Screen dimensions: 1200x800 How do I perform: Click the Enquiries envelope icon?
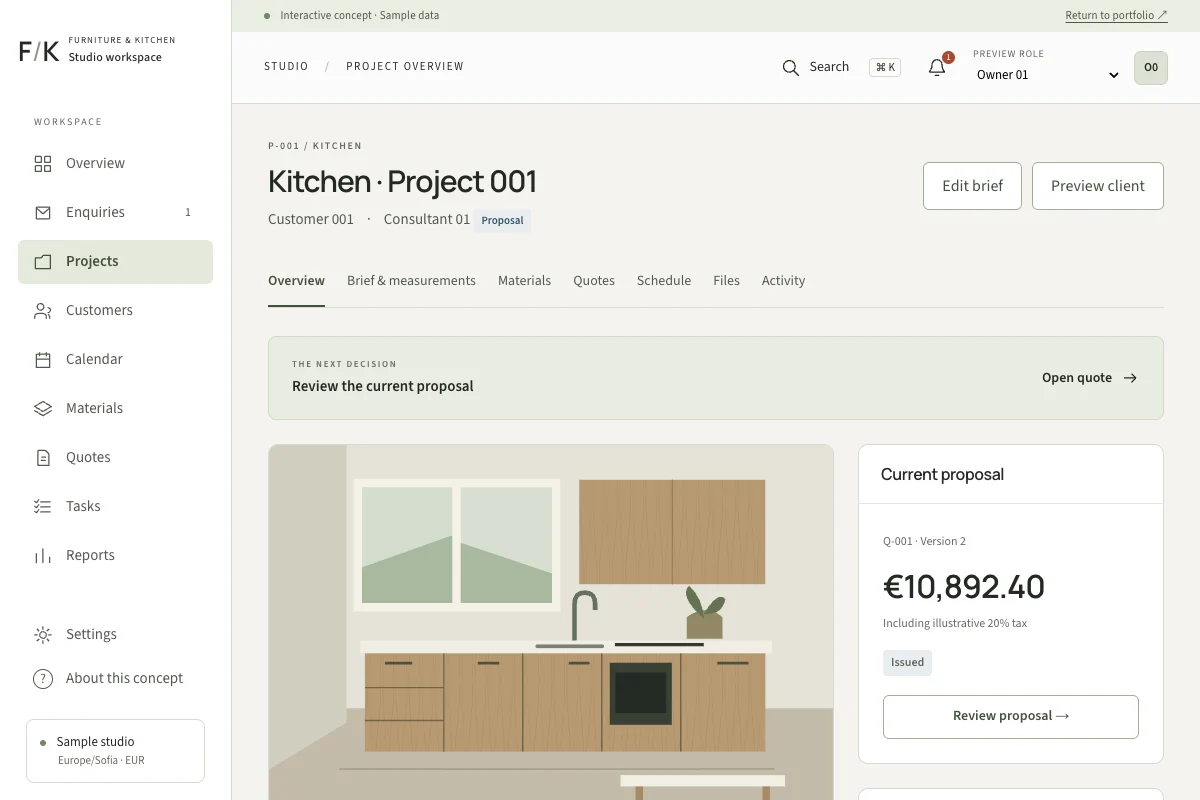pos(43,212)
